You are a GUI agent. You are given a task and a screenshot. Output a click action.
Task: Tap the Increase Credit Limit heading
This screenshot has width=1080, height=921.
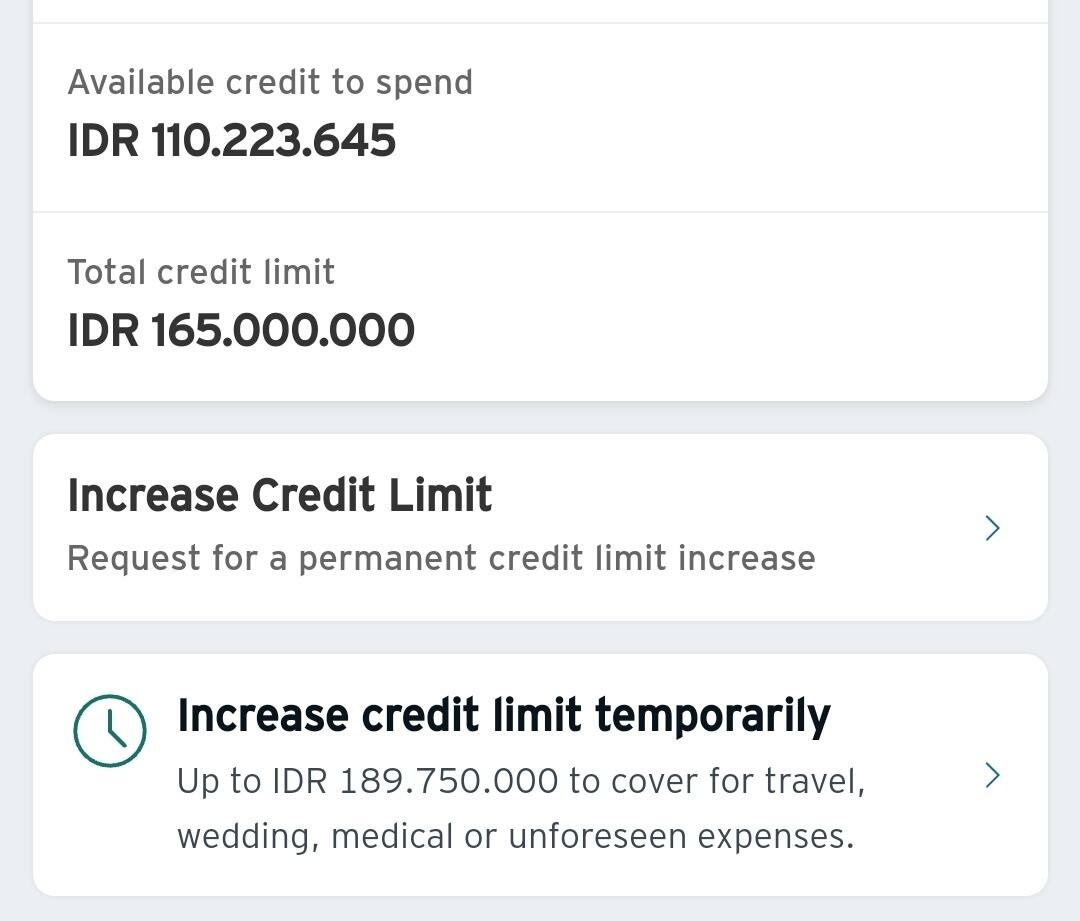(x=280, y=496)
